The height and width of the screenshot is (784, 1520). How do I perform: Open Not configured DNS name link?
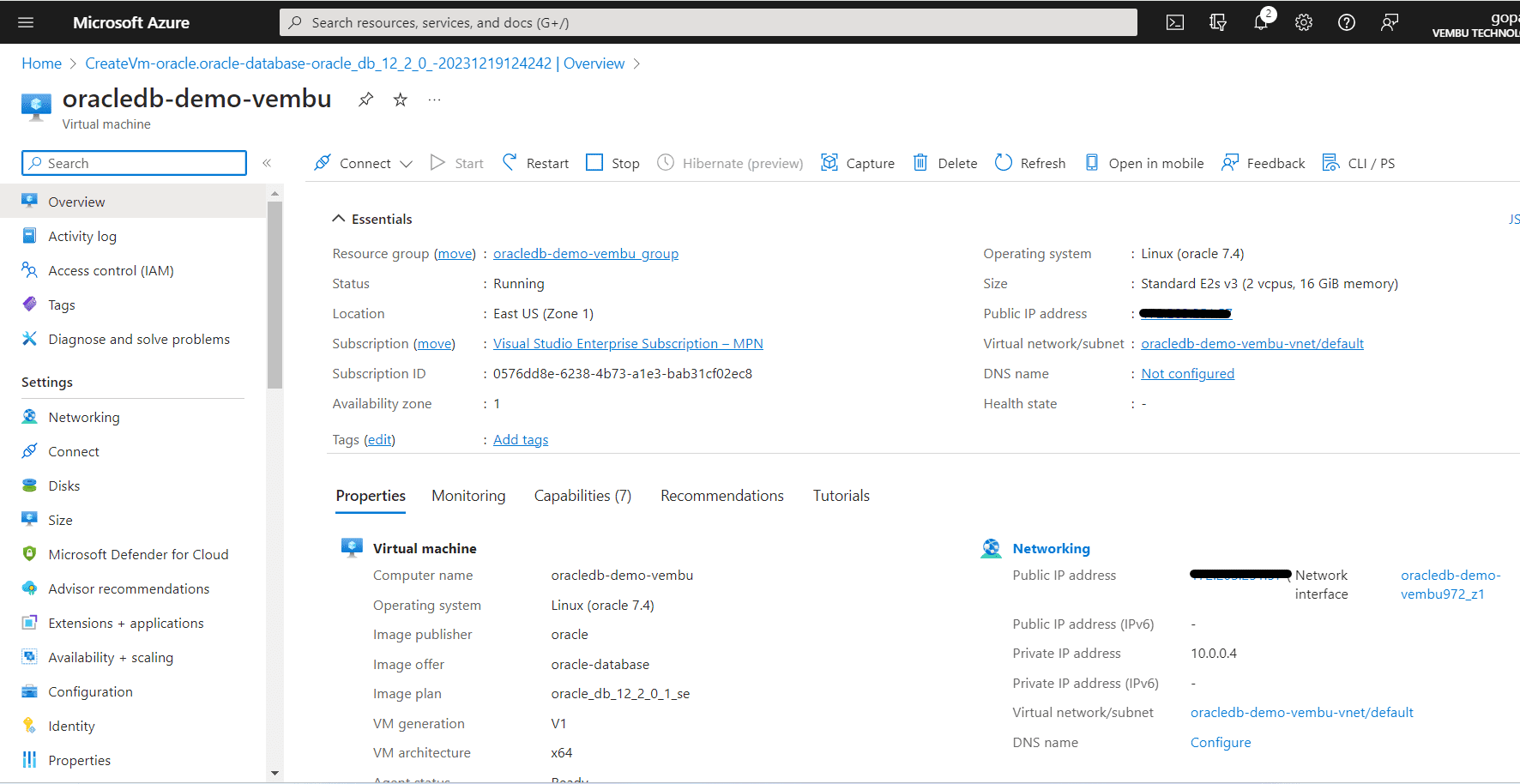tap(1187, 374)
